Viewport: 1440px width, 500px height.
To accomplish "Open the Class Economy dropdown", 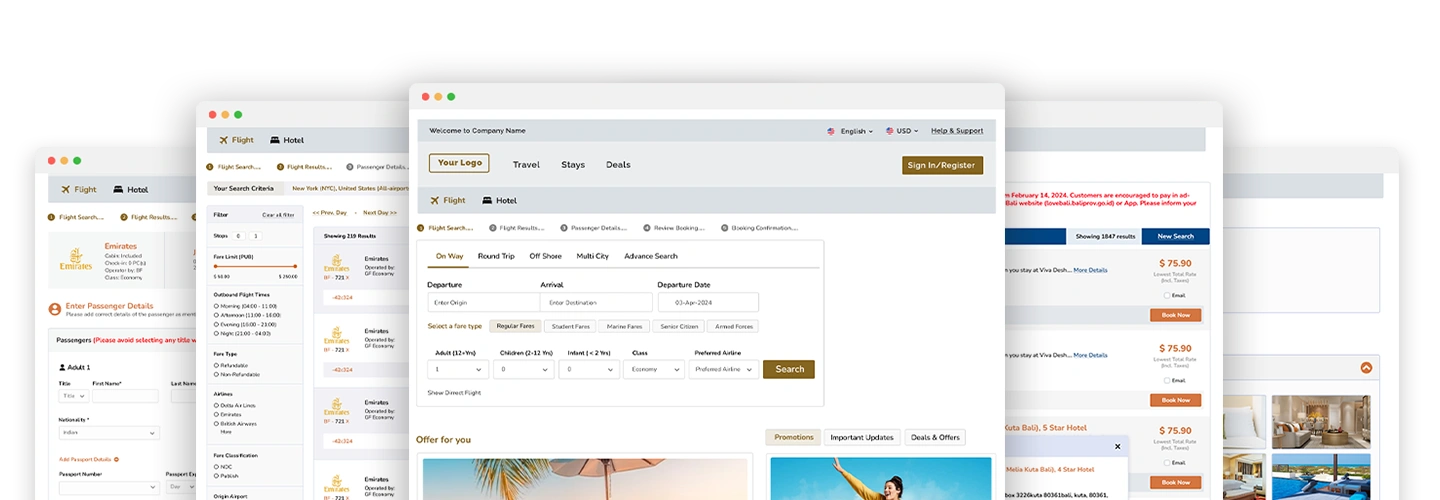I will 654,369.
